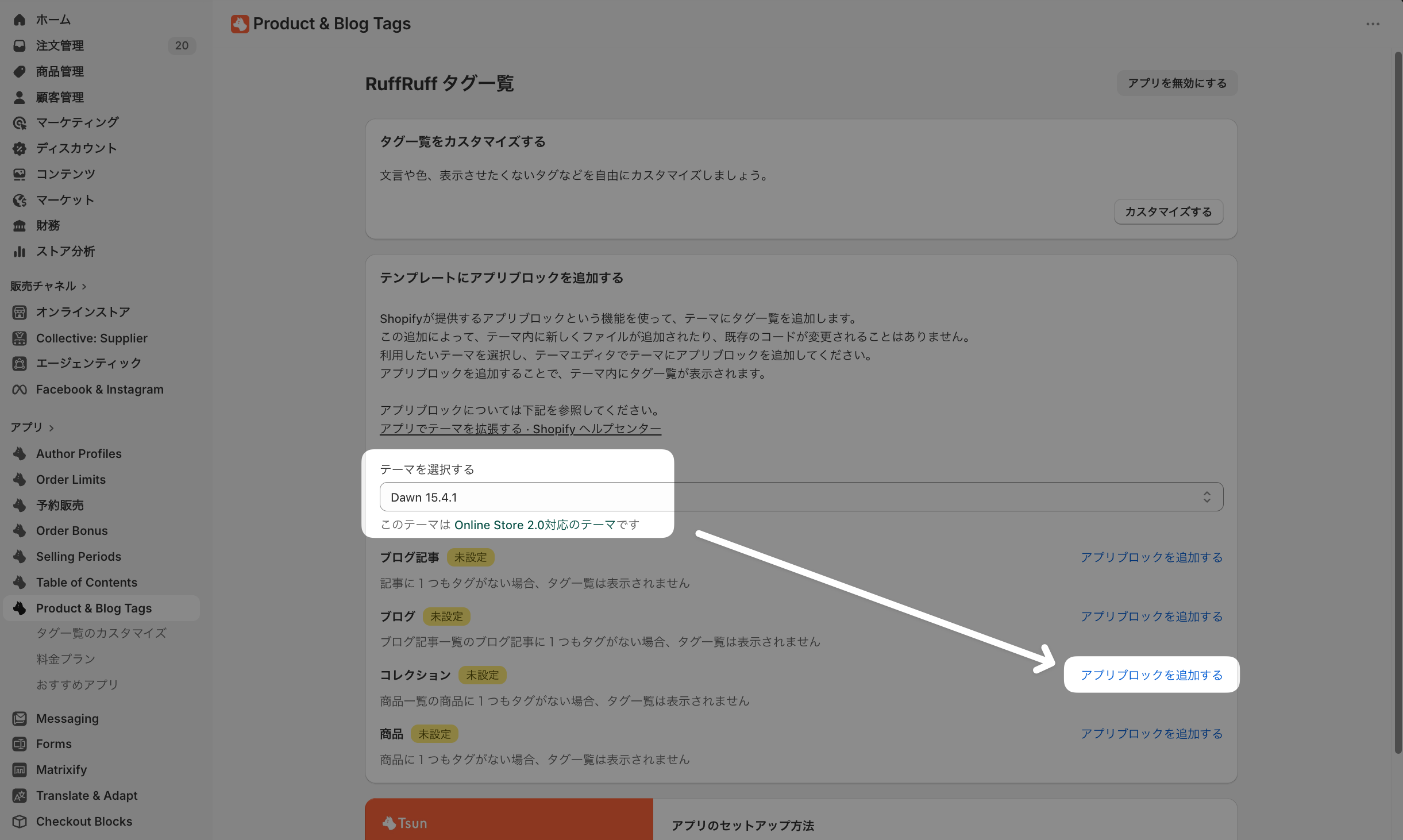
Task: Add app block for コレクション row
Action: [x=1151, y=675]
